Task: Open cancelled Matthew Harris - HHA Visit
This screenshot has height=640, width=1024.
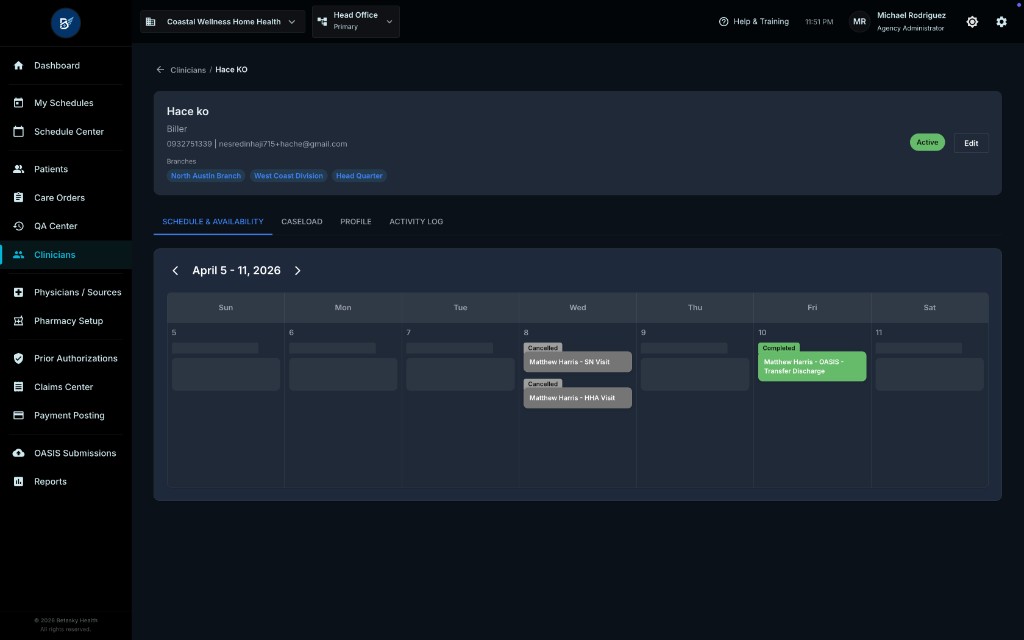Action: click(577, 398)
